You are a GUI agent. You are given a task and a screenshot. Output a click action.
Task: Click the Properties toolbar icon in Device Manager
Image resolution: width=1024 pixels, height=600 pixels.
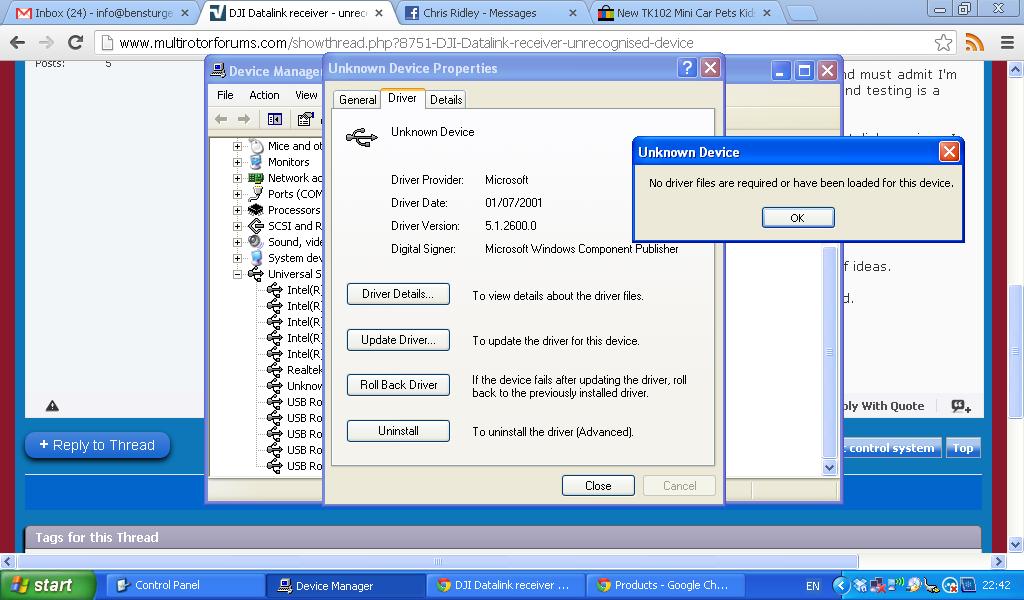click(x=305, y=119)
